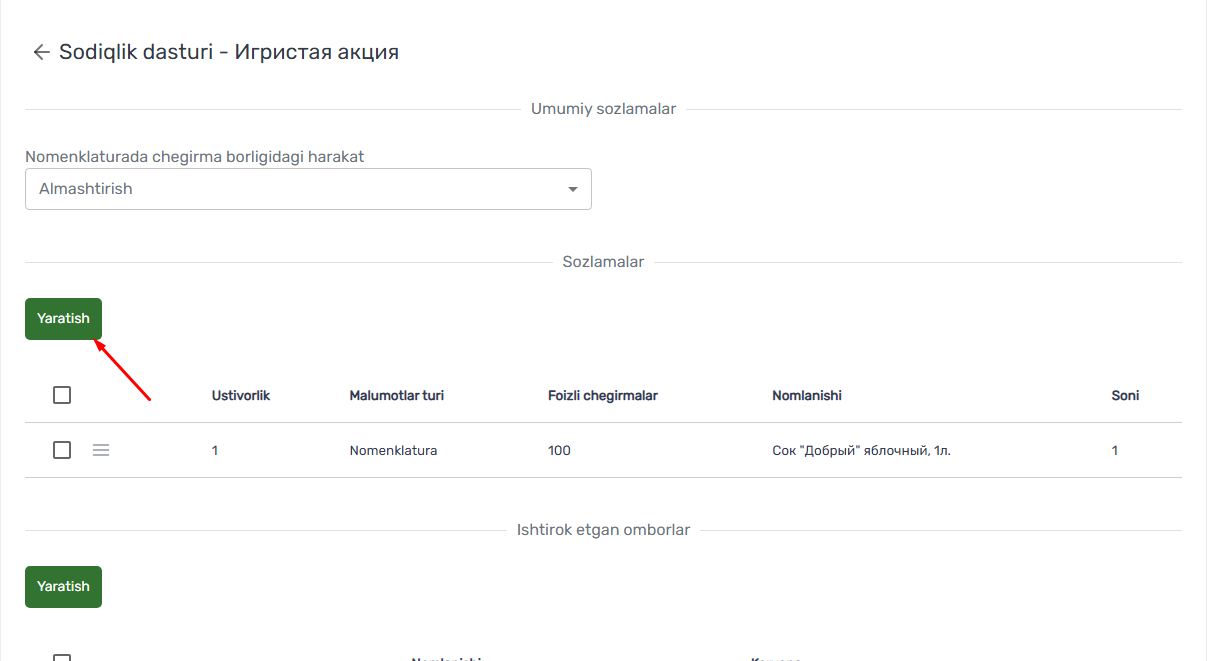The image size is (1207, 661).
Task: Click the Ishtirok etgan omborlar section label
Action: pos(603,530)
